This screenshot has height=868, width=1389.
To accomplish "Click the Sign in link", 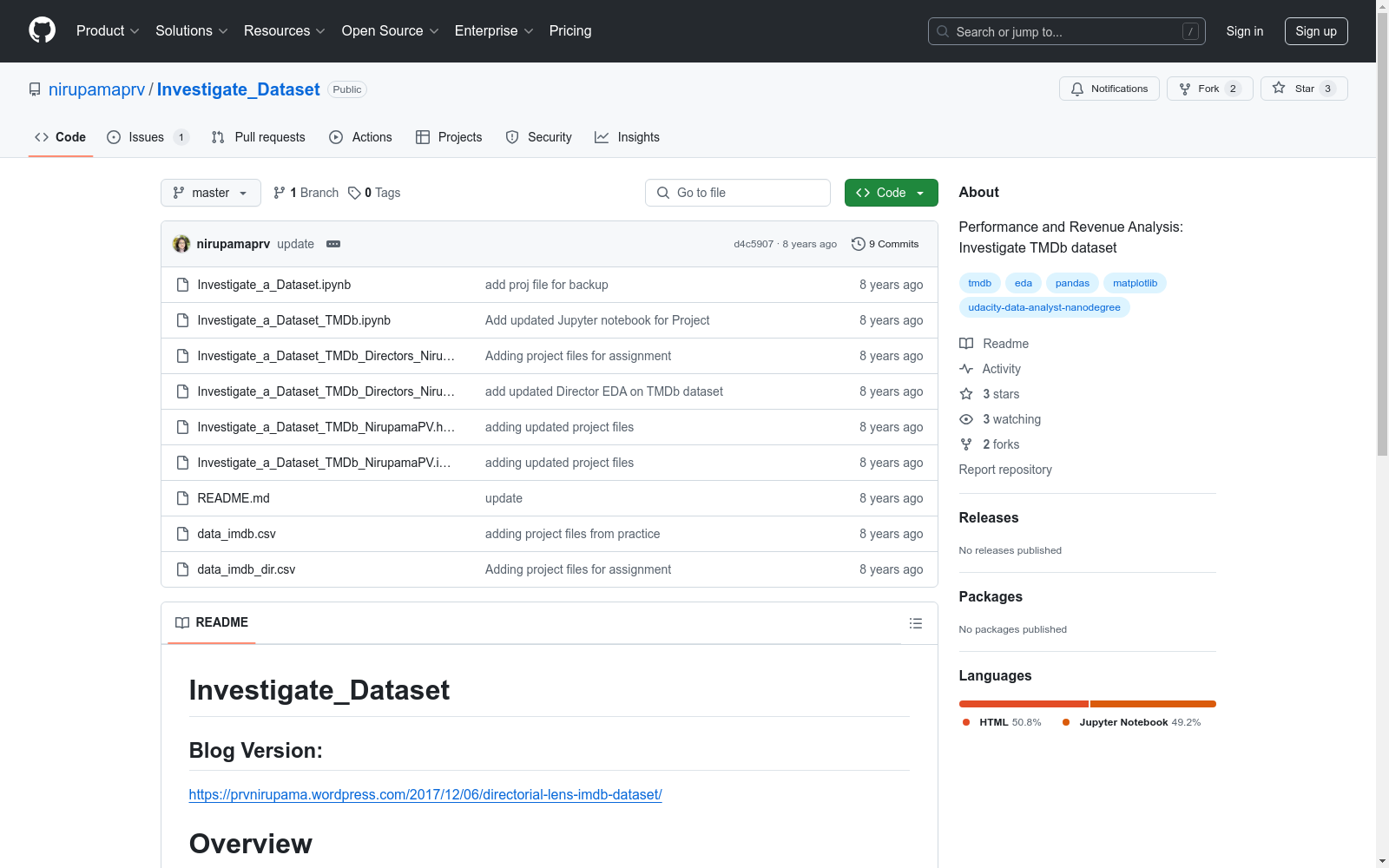I will pos(1245,31).
